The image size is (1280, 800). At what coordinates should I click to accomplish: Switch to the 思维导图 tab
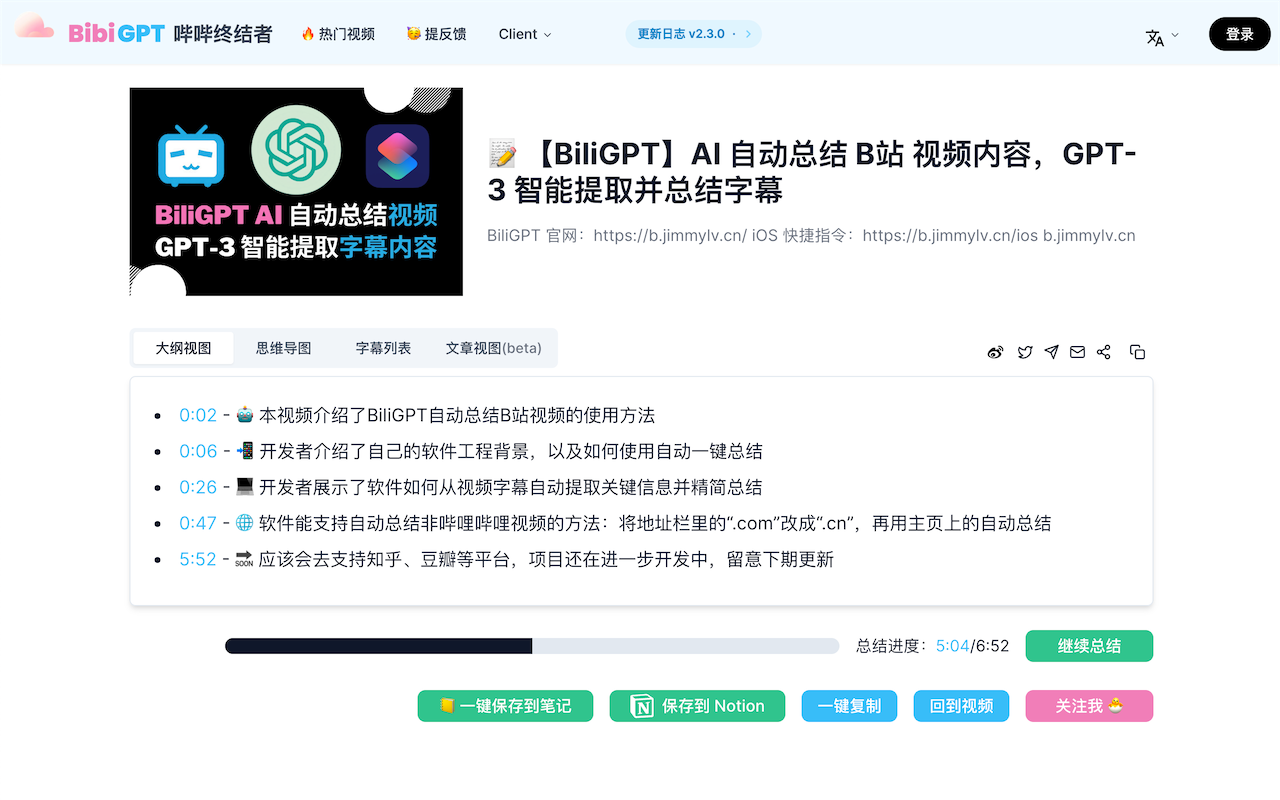[283, 347]
